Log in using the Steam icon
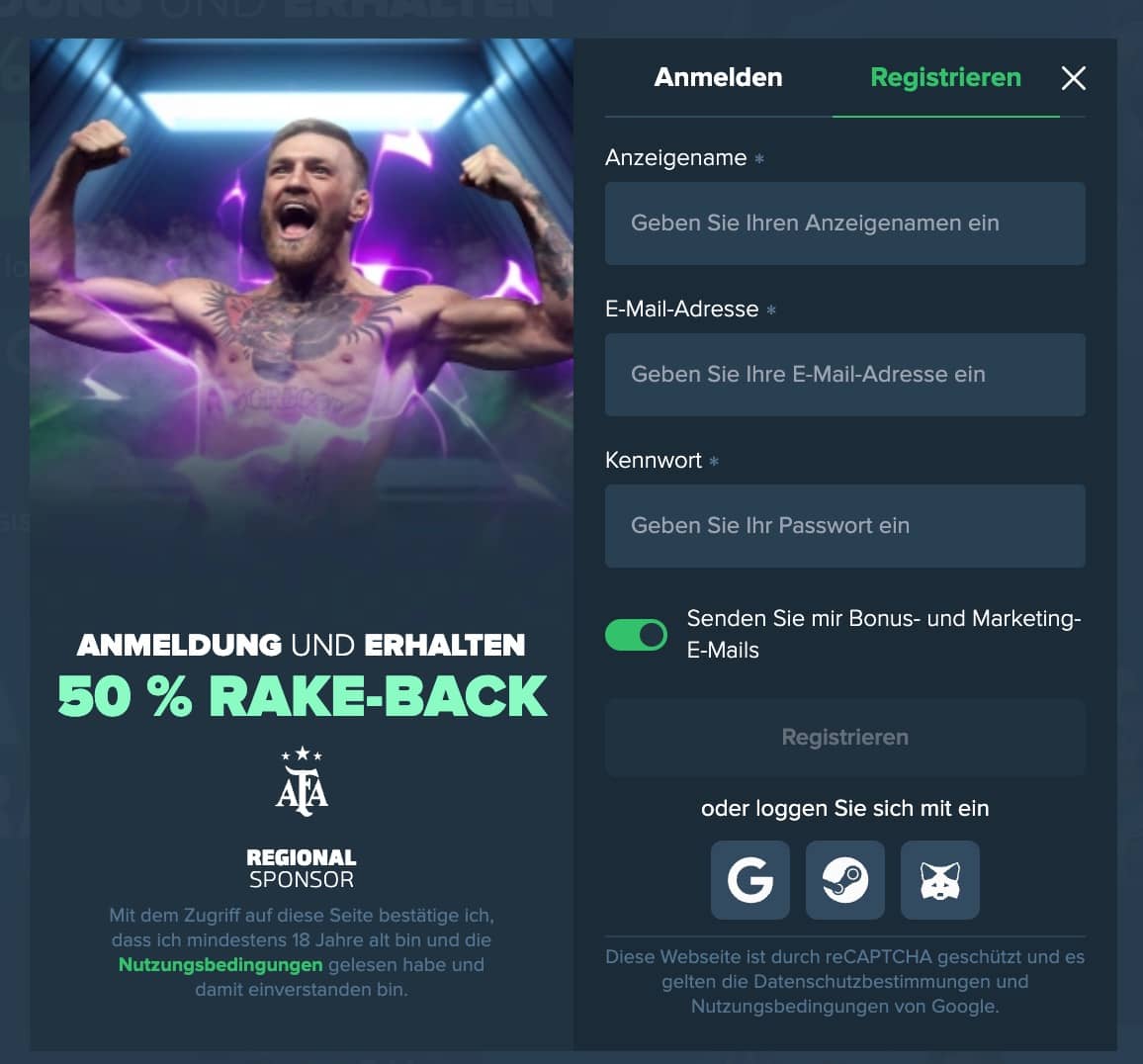This screenshot has width=1143, height=1064. tap(844, 880)
